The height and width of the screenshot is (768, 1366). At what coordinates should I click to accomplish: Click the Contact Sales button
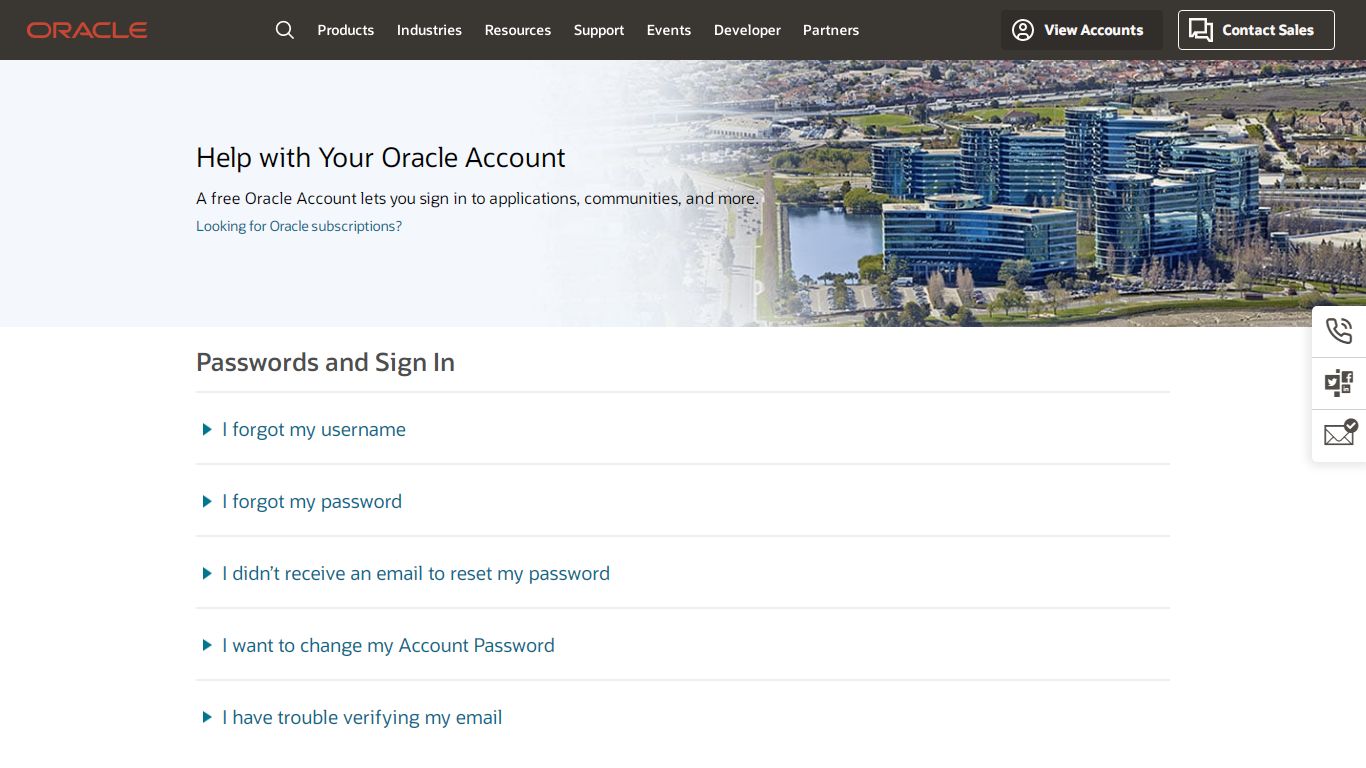pos(1256,30)
